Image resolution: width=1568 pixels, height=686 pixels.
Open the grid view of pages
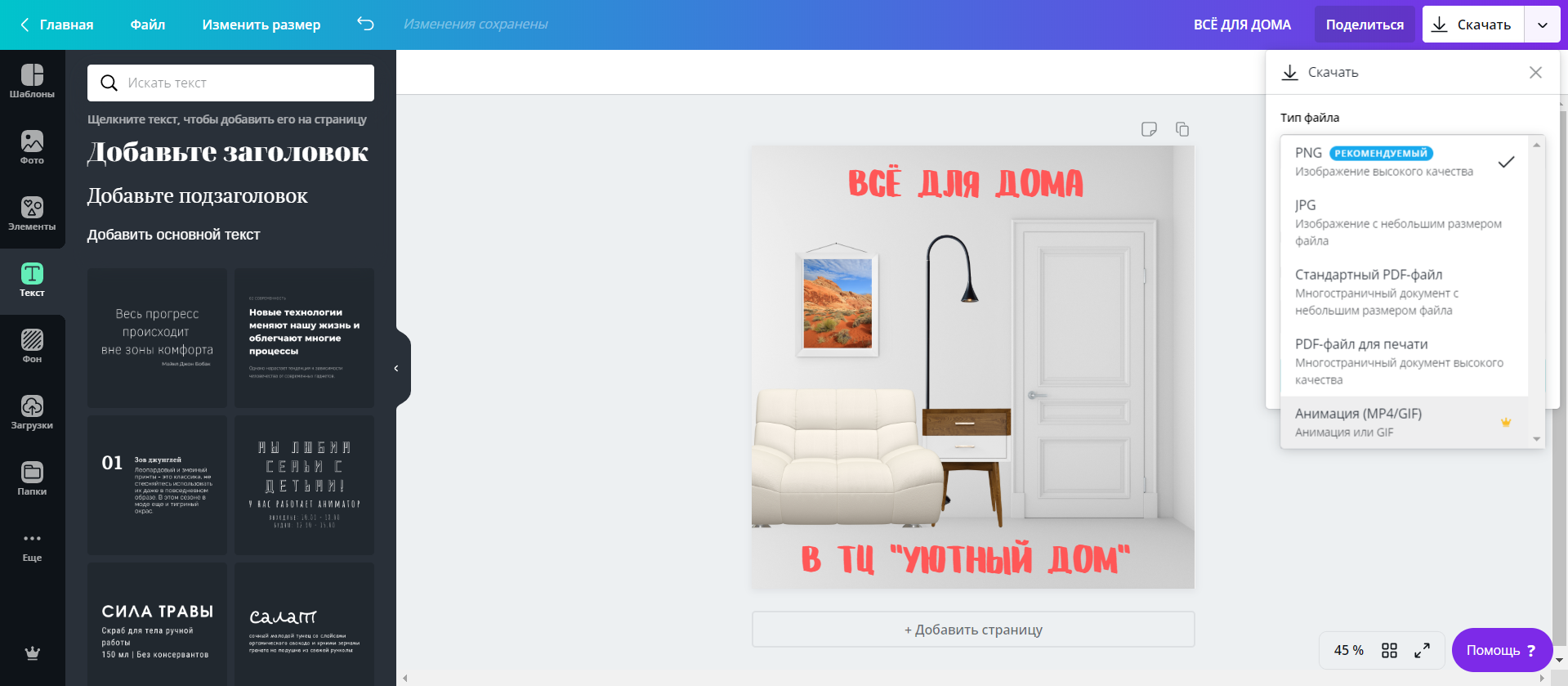[1389, 651]
